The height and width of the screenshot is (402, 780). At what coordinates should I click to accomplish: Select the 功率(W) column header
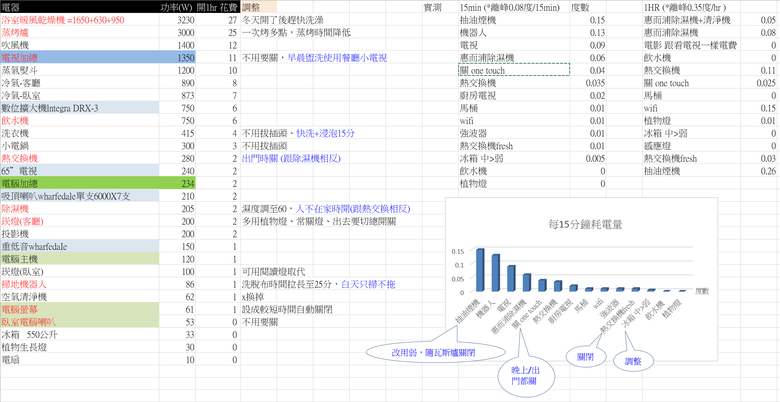(178, 8)
